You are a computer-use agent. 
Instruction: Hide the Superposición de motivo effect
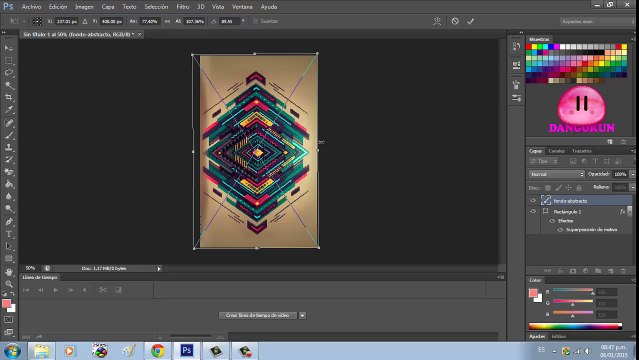pos(560,230)
